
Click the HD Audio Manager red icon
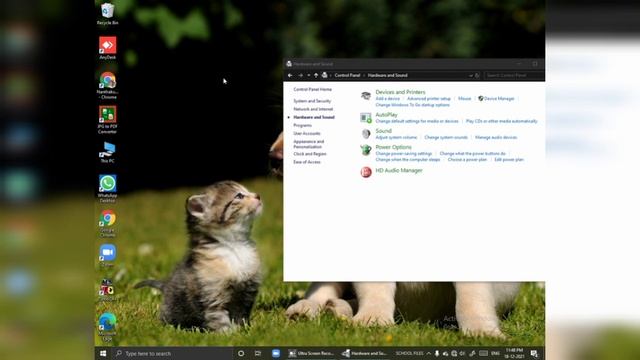click(x=366, y=172)
